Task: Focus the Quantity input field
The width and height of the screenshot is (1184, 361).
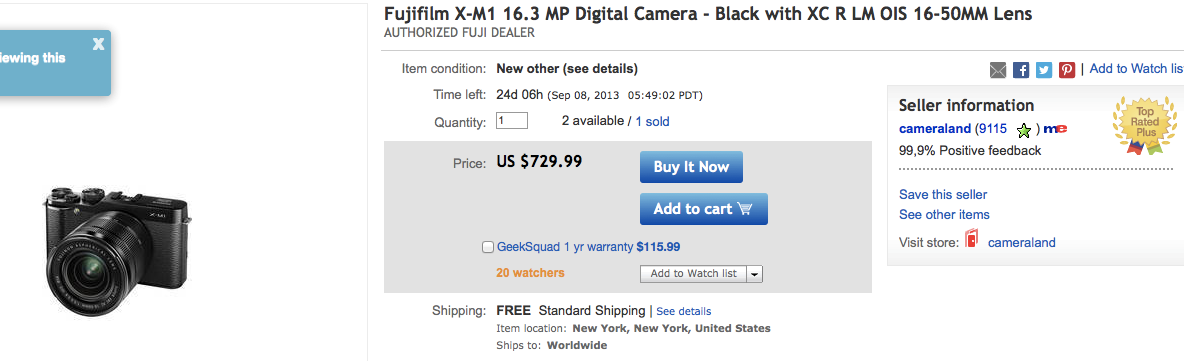Action: 511,121
